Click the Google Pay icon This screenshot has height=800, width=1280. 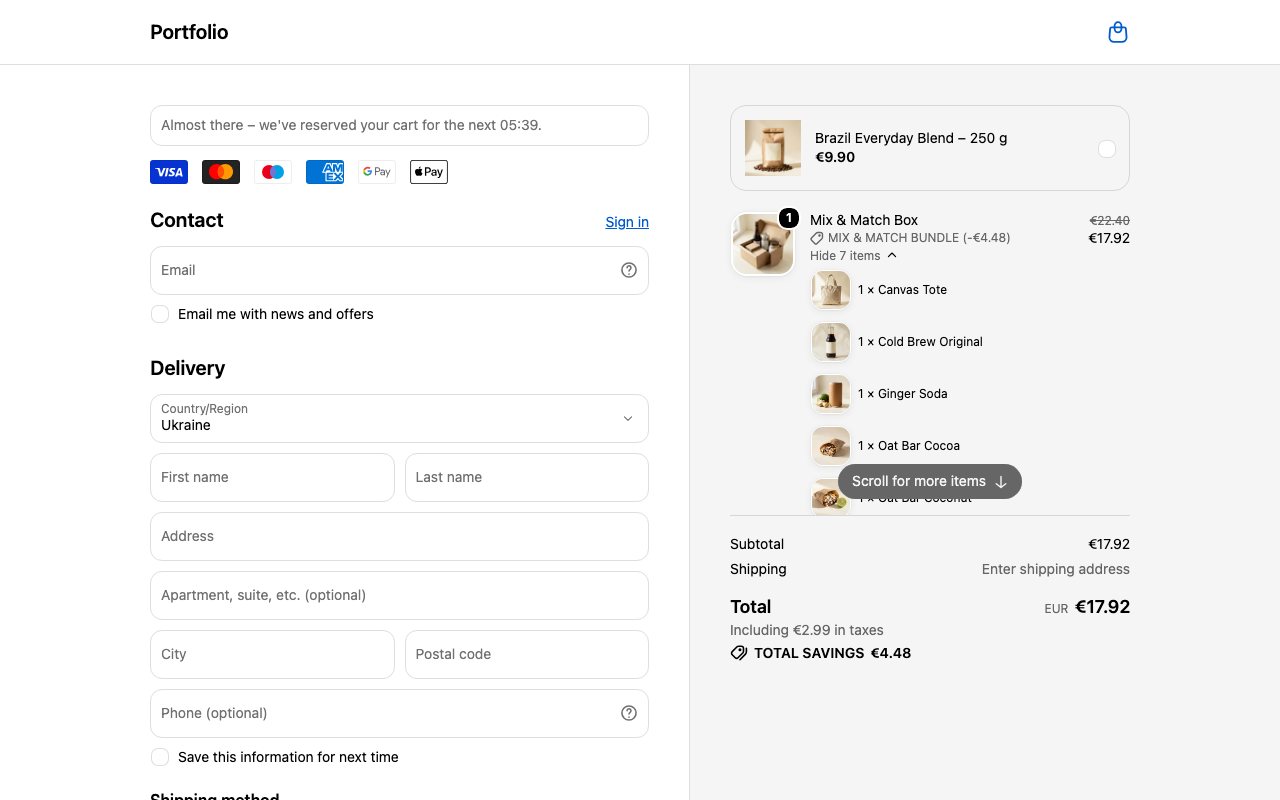tap(377, 172)
